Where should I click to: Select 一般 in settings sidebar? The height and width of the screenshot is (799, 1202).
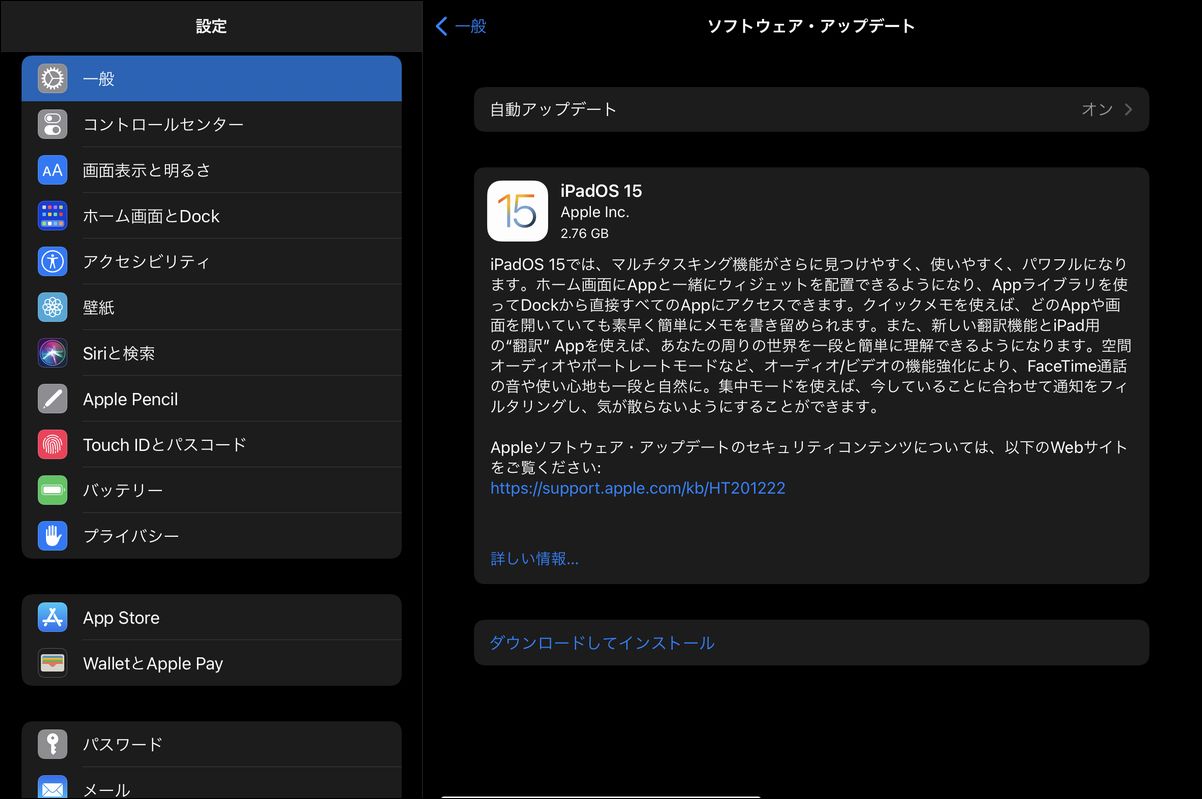212,79
